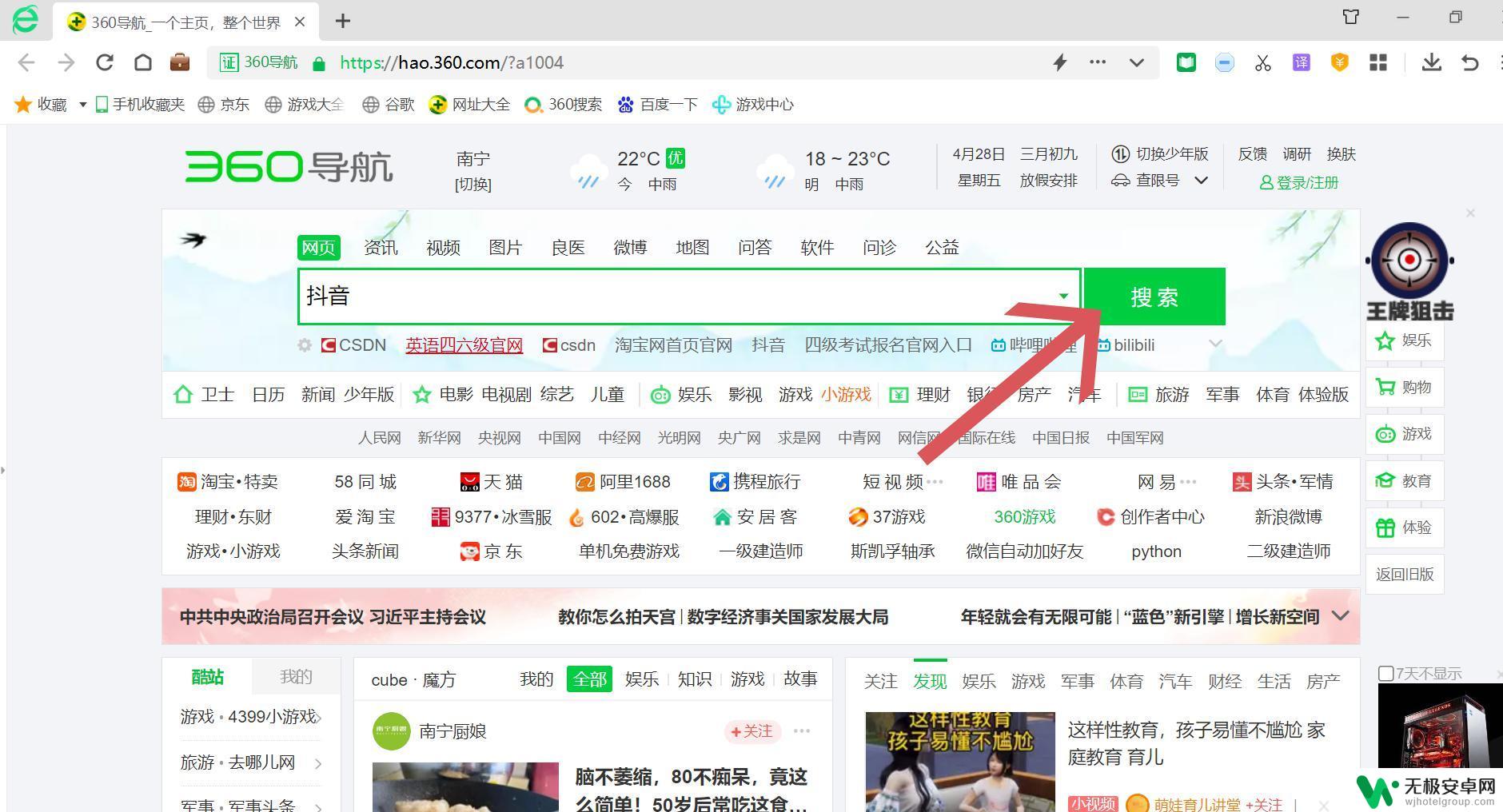Select the 网页 search tab
Image resolution: width=1503 pixels, height=812 pixels.
318,248
